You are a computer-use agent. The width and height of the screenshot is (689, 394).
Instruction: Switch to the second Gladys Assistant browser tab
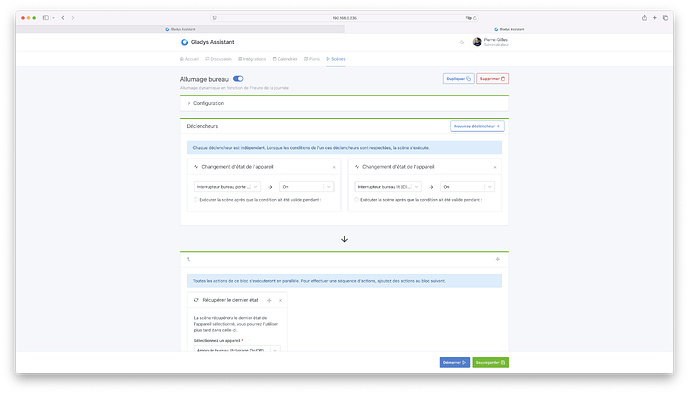509,29
